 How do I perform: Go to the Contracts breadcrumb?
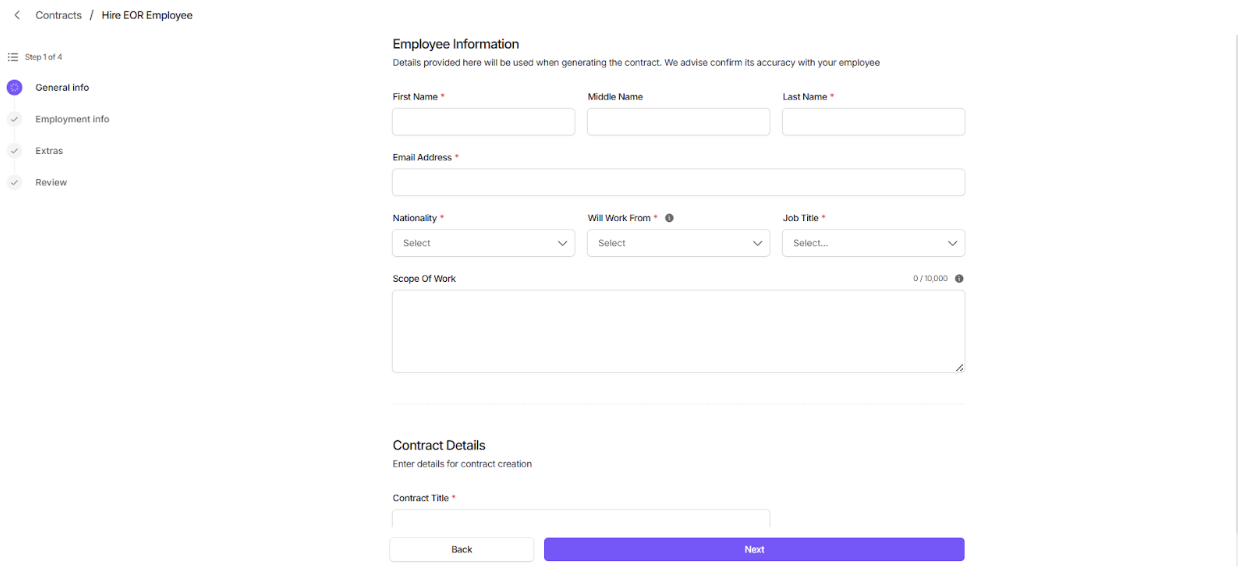[x=58, y=16]
